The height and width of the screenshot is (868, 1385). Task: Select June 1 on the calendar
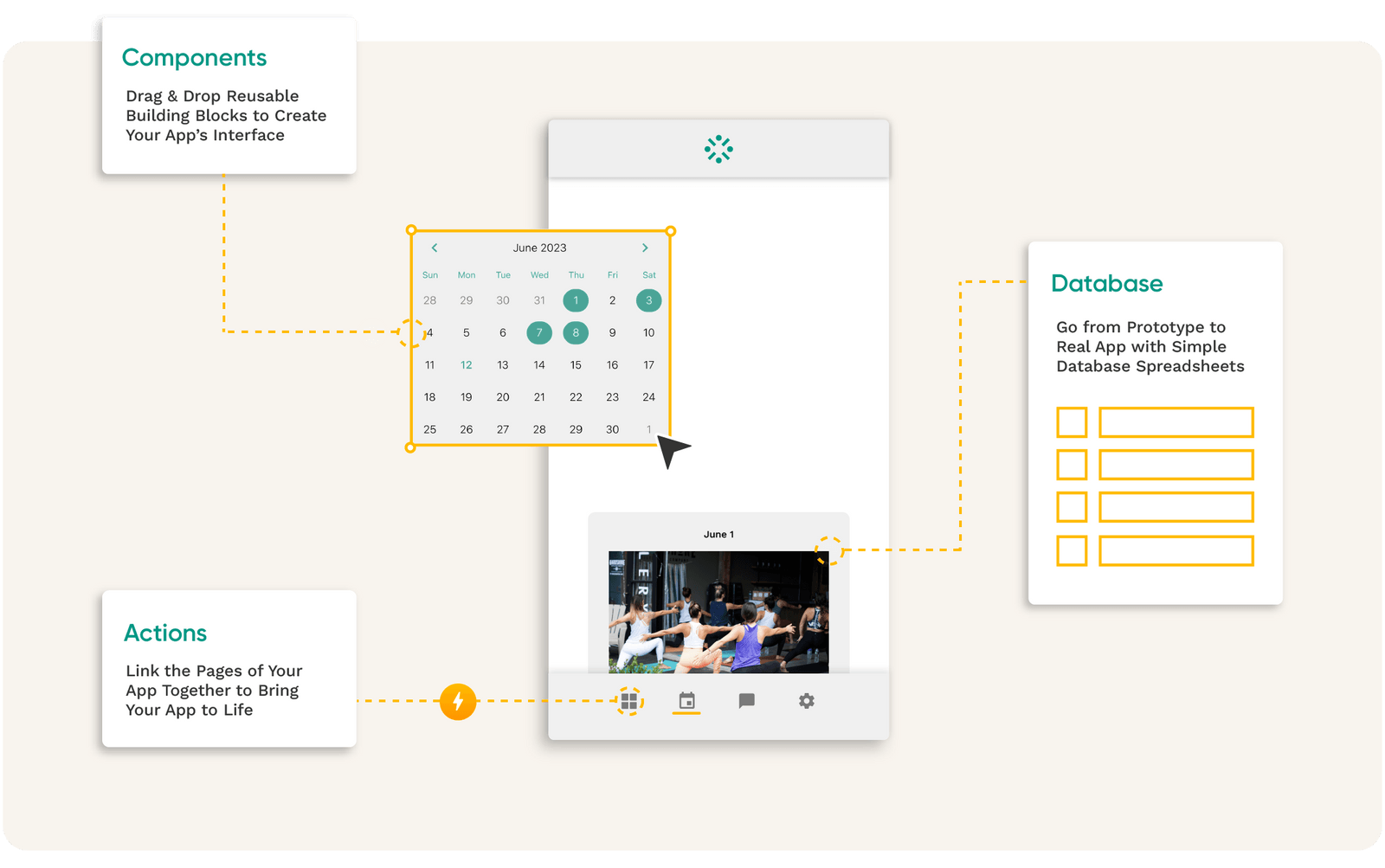click(576, 300)
